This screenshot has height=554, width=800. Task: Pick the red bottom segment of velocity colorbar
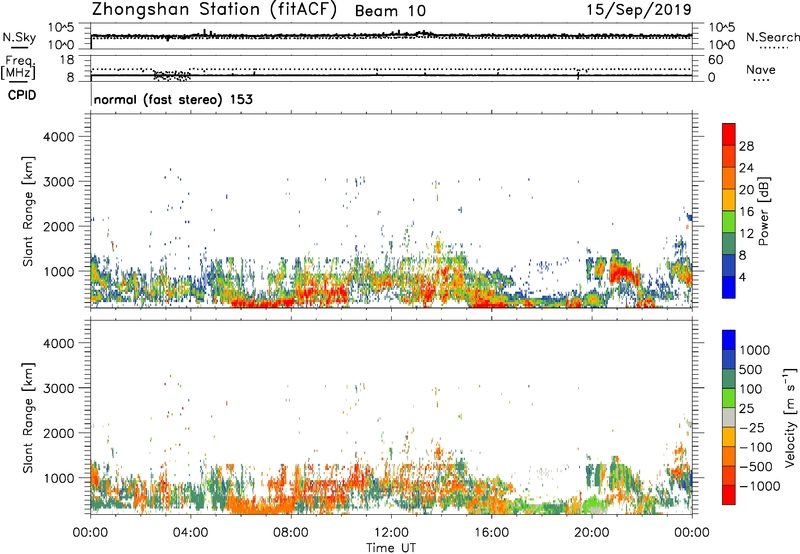(x=729, y=495)
